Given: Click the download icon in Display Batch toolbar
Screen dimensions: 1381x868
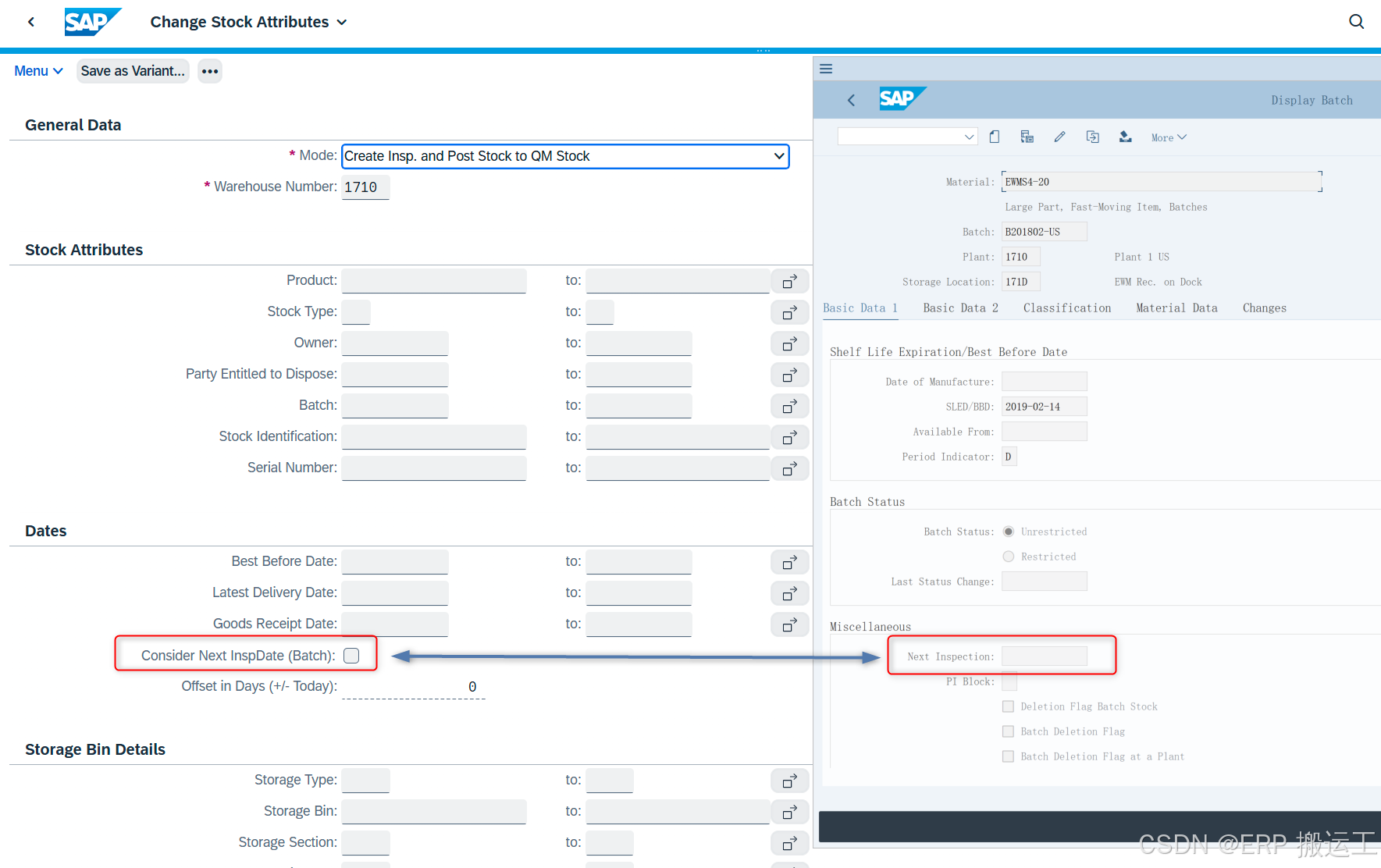Looking at the screenshot, I should [x=1125, y=137].
